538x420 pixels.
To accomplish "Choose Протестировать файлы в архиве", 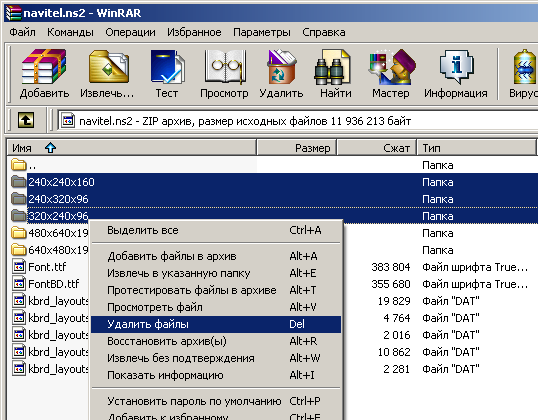I will [x=216, y=290].
